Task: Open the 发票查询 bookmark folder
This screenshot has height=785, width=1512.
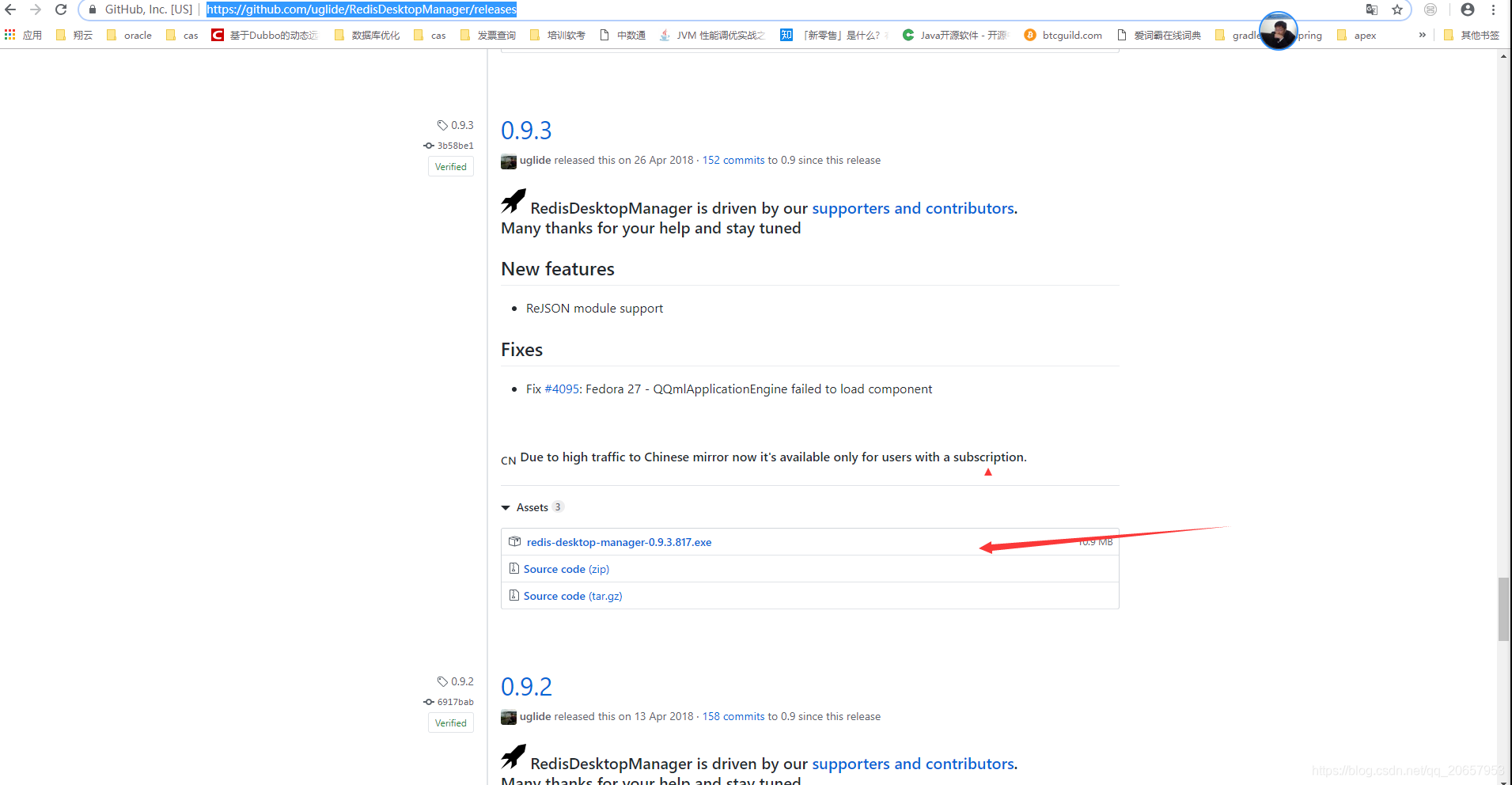Action: (x=487, y=35)
